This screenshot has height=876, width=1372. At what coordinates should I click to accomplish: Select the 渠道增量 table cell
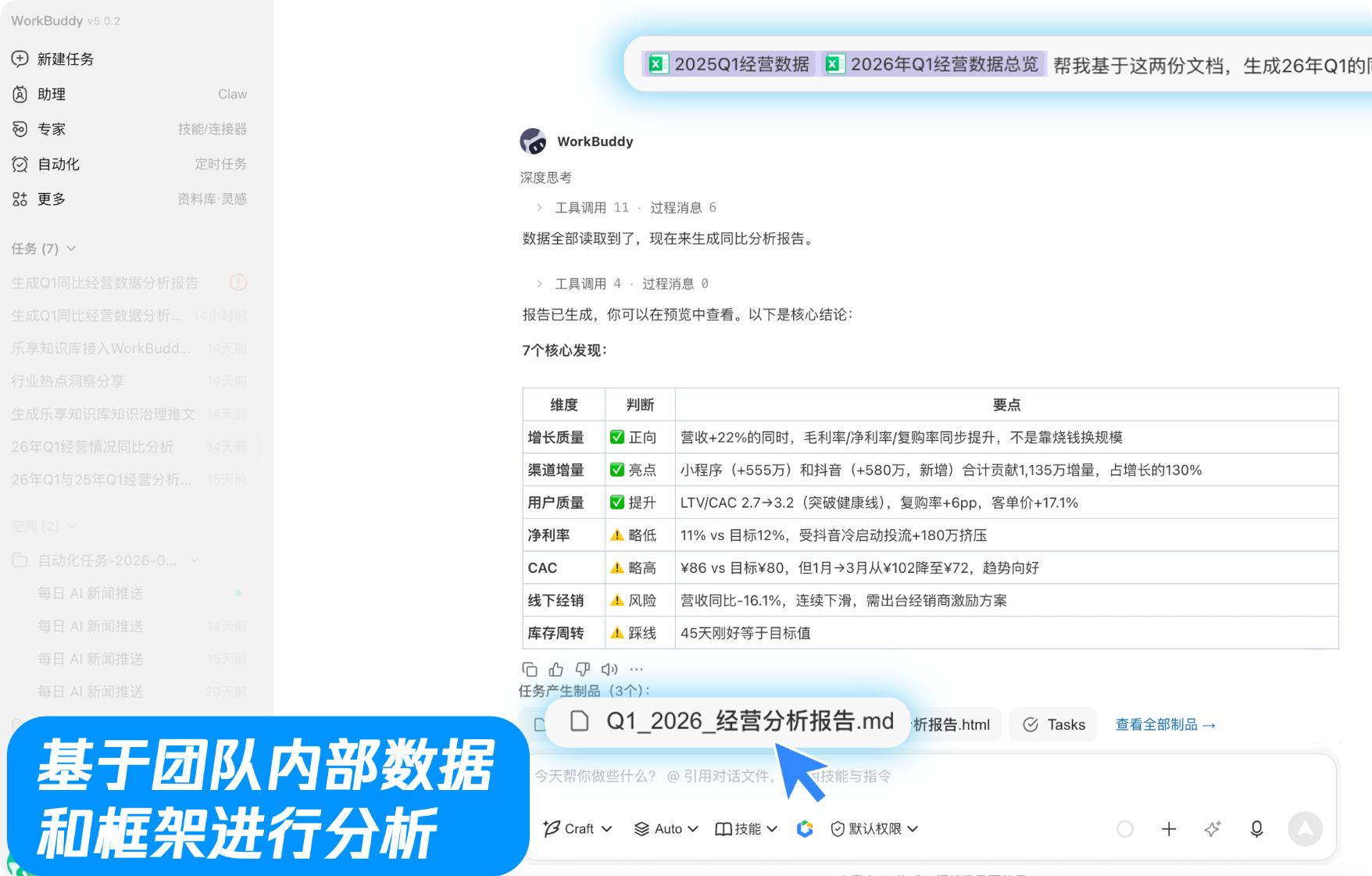pos(563,470)
